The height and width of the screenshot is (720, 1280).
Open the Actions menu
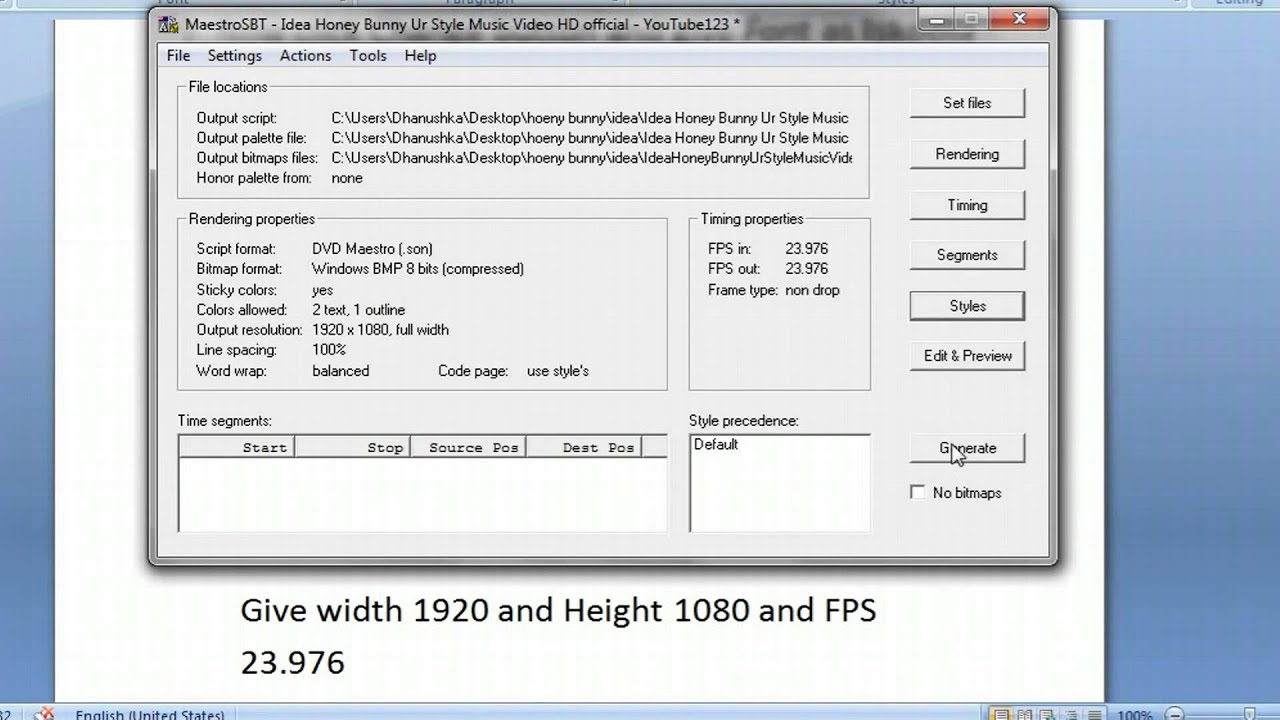pyautogui.click(x=305, y=56)
